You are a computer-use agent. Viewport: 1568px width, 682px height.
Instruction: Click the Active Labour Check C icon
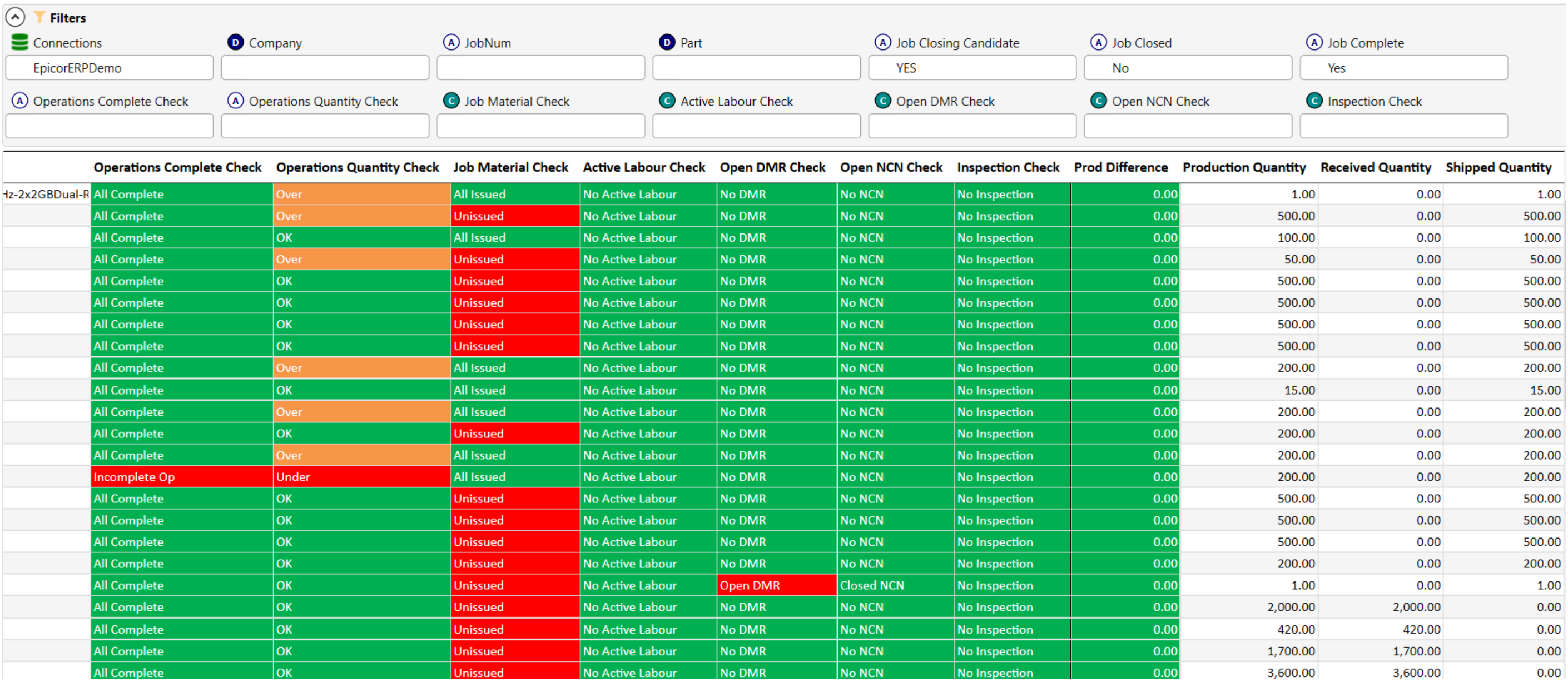[x=667, y=101]
